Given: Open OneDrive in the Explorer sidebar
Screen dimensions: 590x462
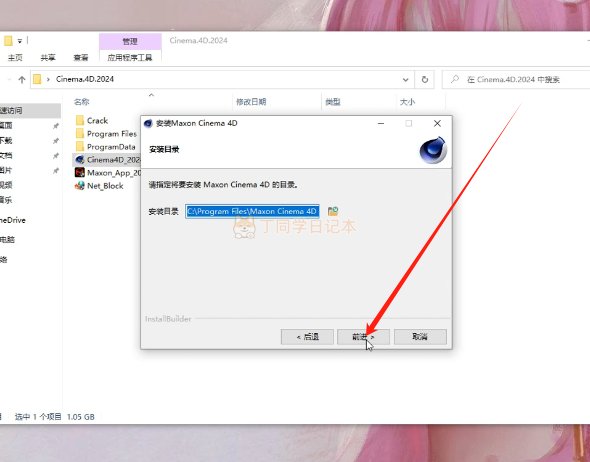Looking at the screenshot, I should click(13, 220).
